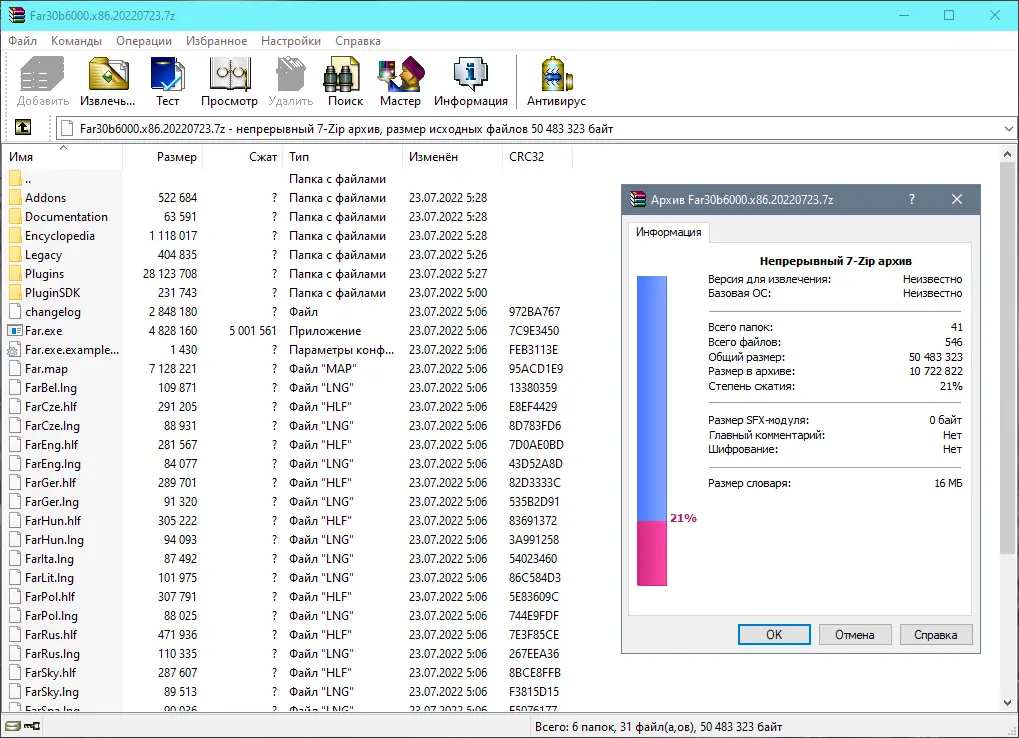Open the Настройки menu
The width and height of the screenshot is (1019, 738).
pyautogui.click(x=290, y=41)
